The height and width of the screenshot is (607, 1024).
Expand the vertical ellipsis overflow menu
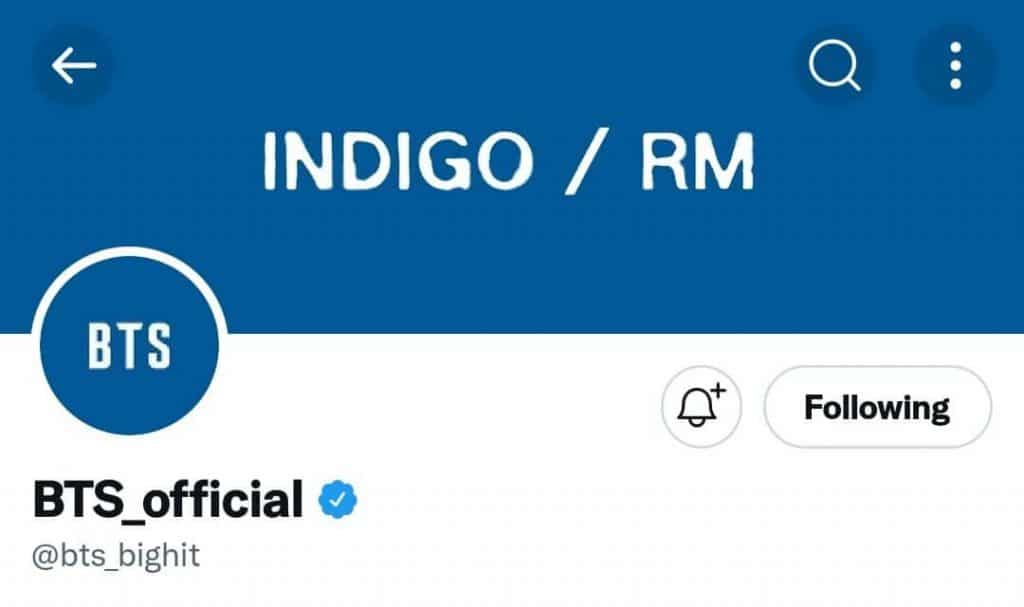click(x=955, y=65)
